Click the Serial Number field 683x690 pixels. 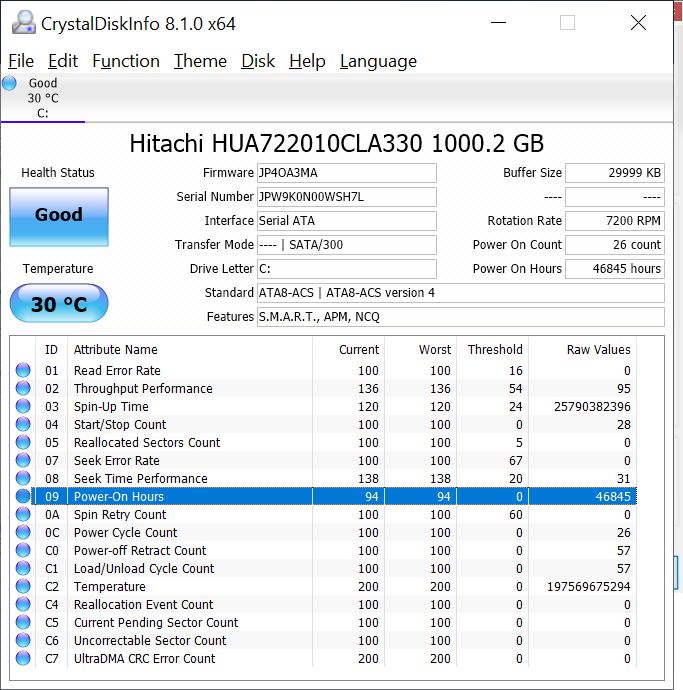click(x=347, y=197)
